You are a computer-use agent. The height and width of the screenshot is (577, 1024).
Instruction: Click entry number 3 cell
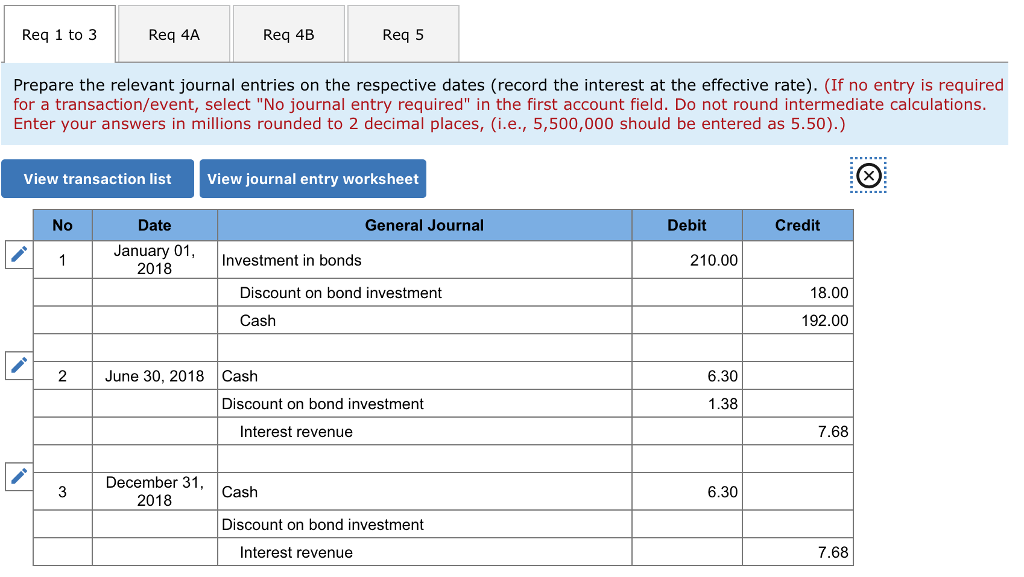63,491
